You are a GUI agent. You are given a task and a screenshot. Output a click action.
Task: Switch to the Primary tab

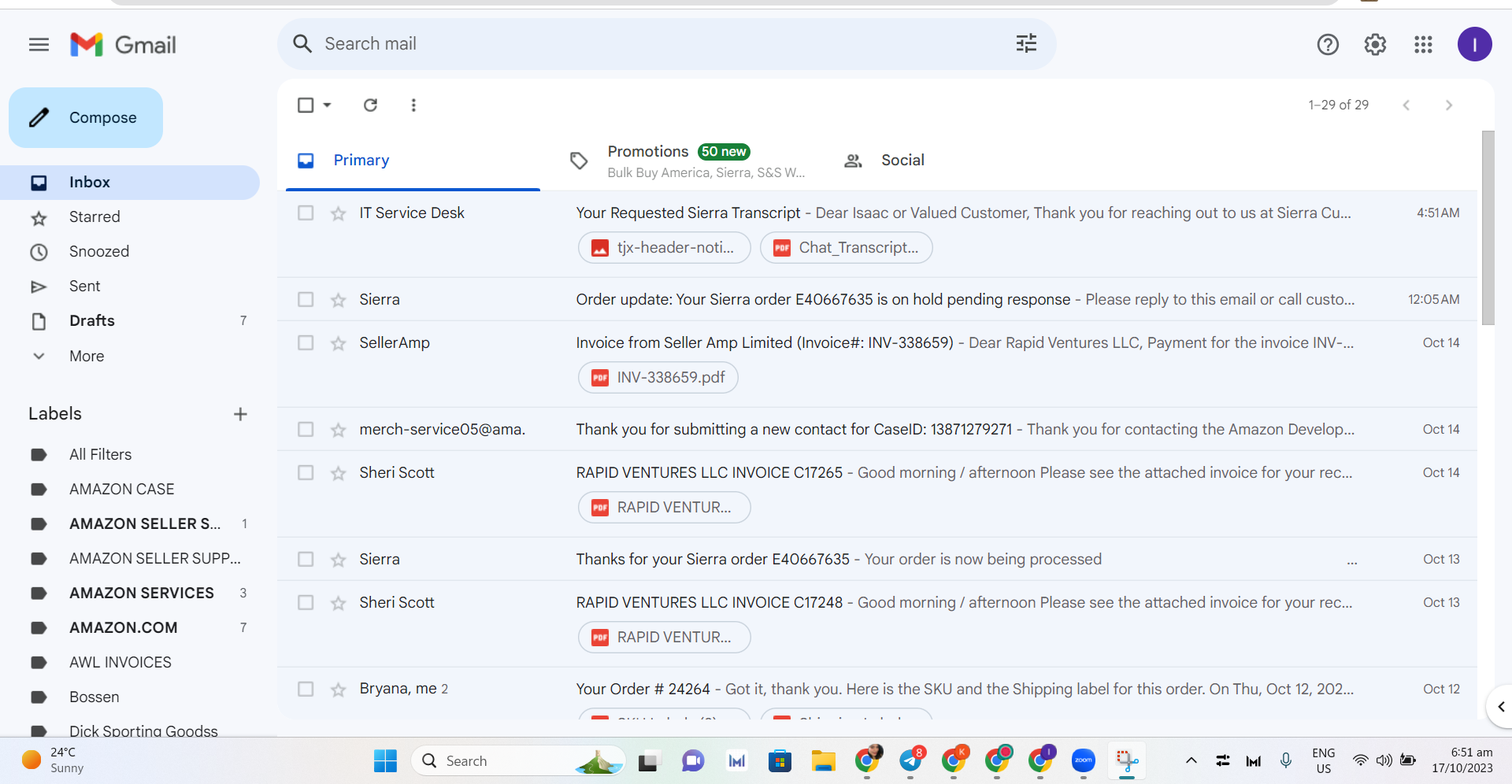tap(413, 161)
